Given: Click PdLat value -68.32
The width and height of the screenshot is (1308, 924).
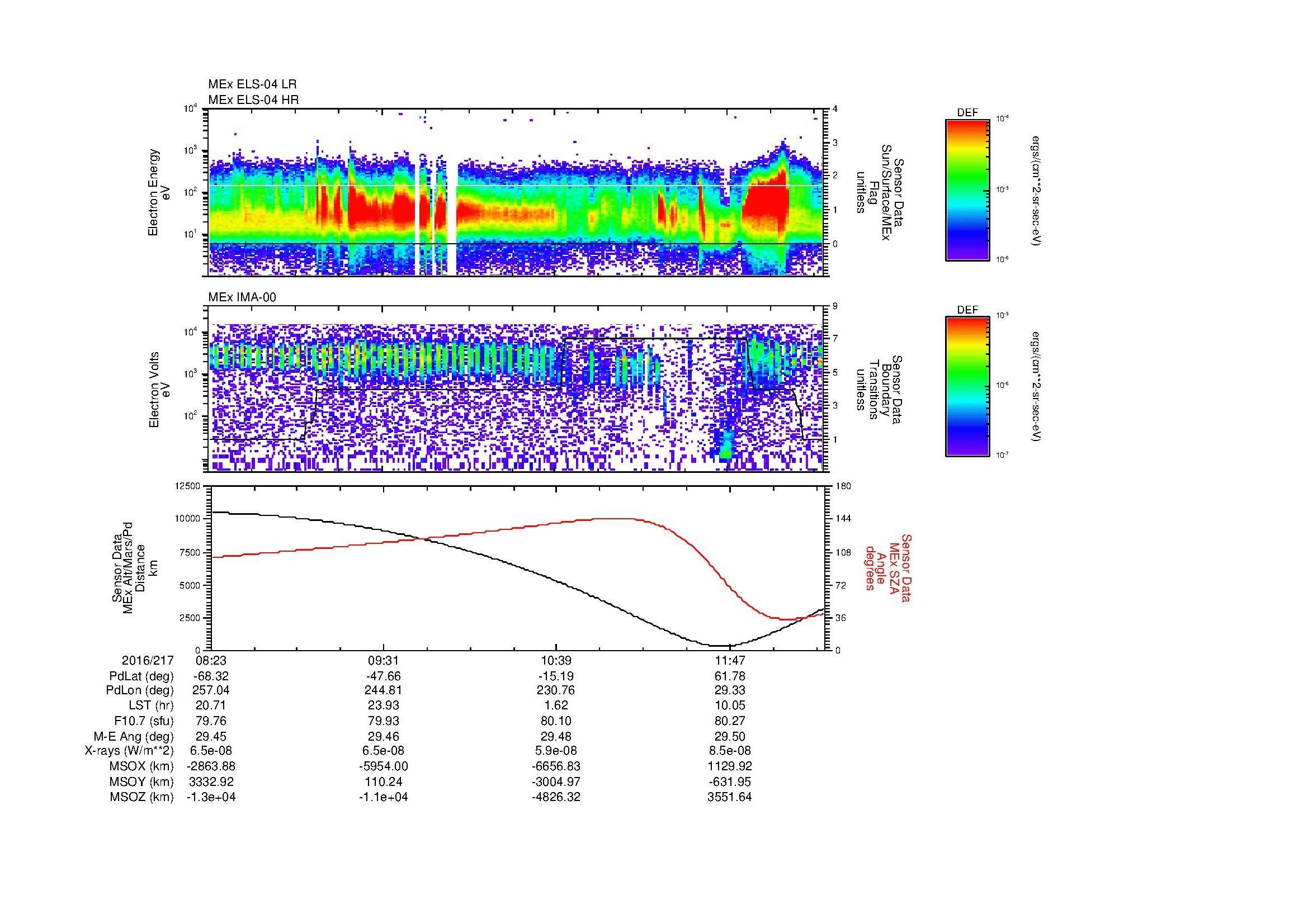Looking at the screenshot, I should point(211,676).
